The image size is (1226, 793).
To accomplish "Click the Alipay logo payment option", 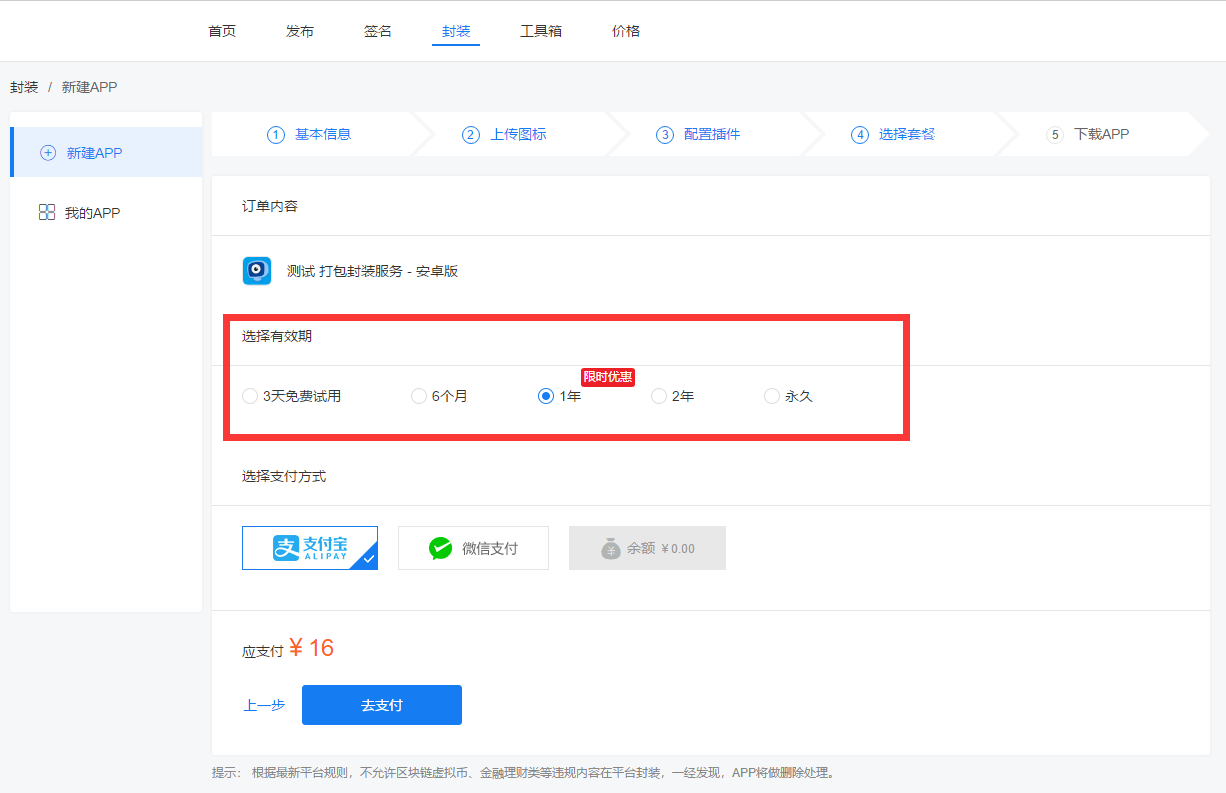I will 310,548.
